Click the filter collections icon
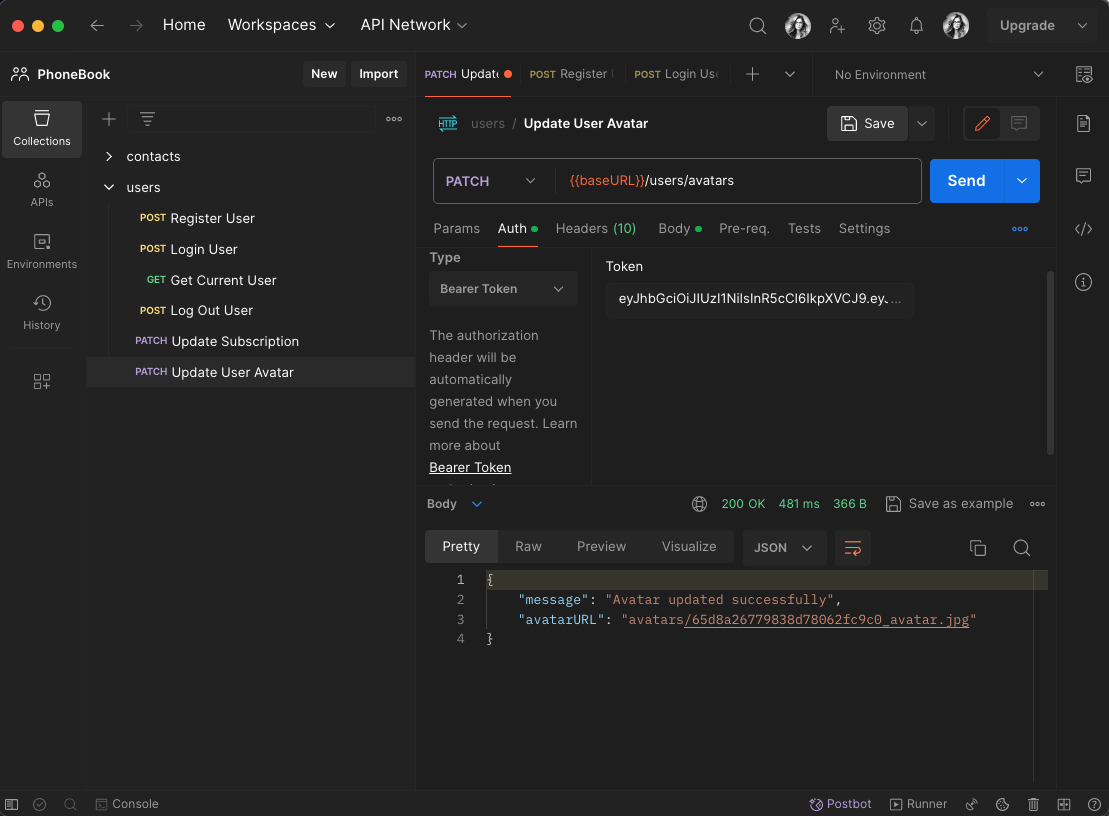 [x=147, y=119]
